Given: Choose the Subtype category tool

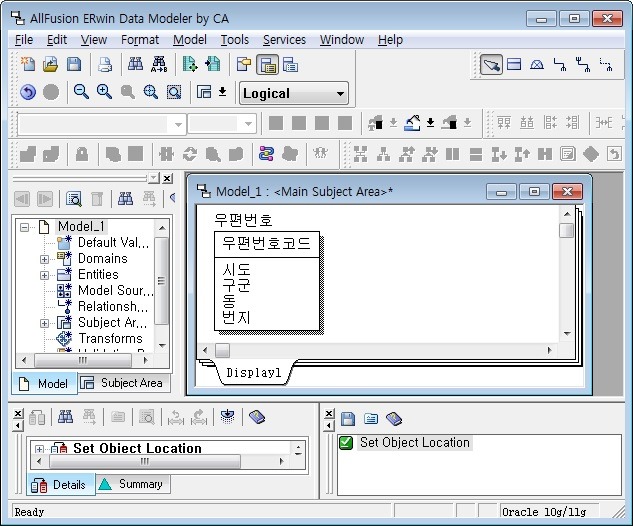Looking at the screenshot, I should [x=537, y=65].
